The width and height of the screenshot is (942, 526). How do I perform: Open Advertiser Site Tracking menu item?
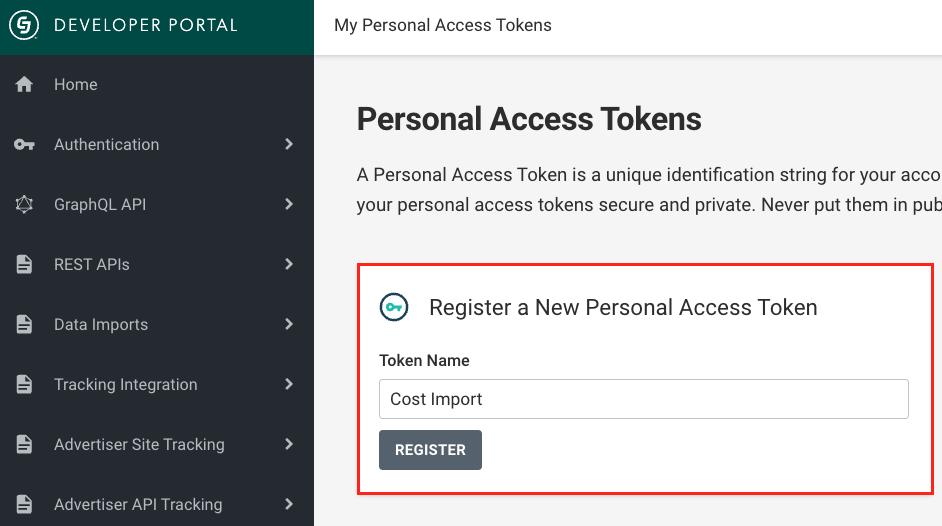[139, 445]
